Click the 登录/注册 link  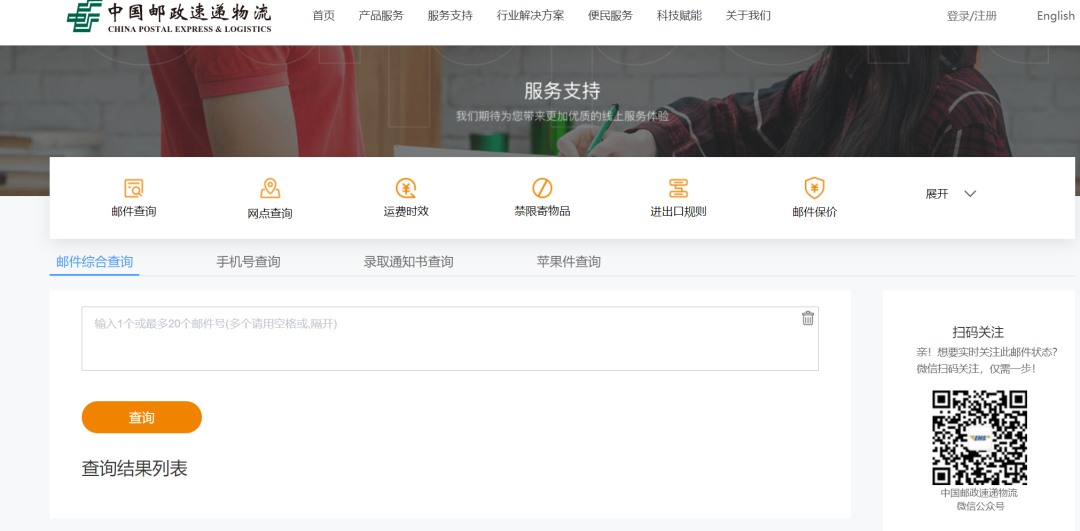[971, 16]
